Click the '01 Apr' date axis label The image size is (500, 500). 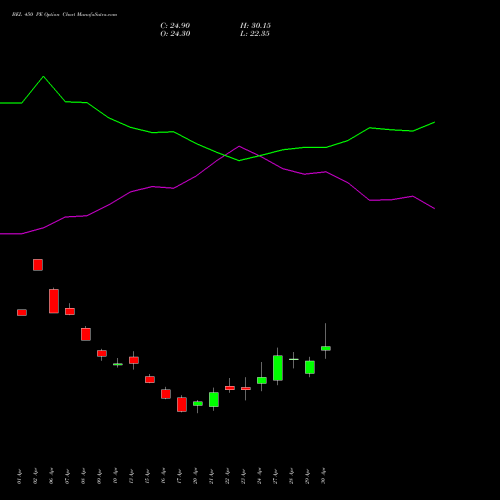pyautogui.click(x=19, y=476)
